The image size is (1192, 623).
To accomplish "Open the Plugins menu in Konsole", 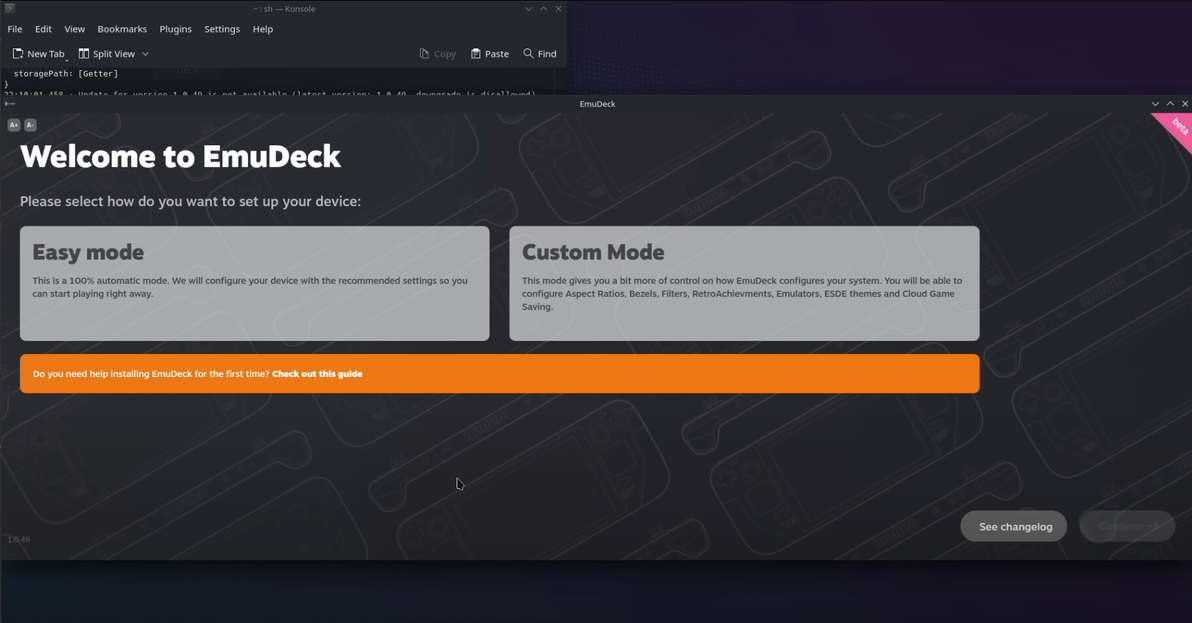I will point(175,29).
